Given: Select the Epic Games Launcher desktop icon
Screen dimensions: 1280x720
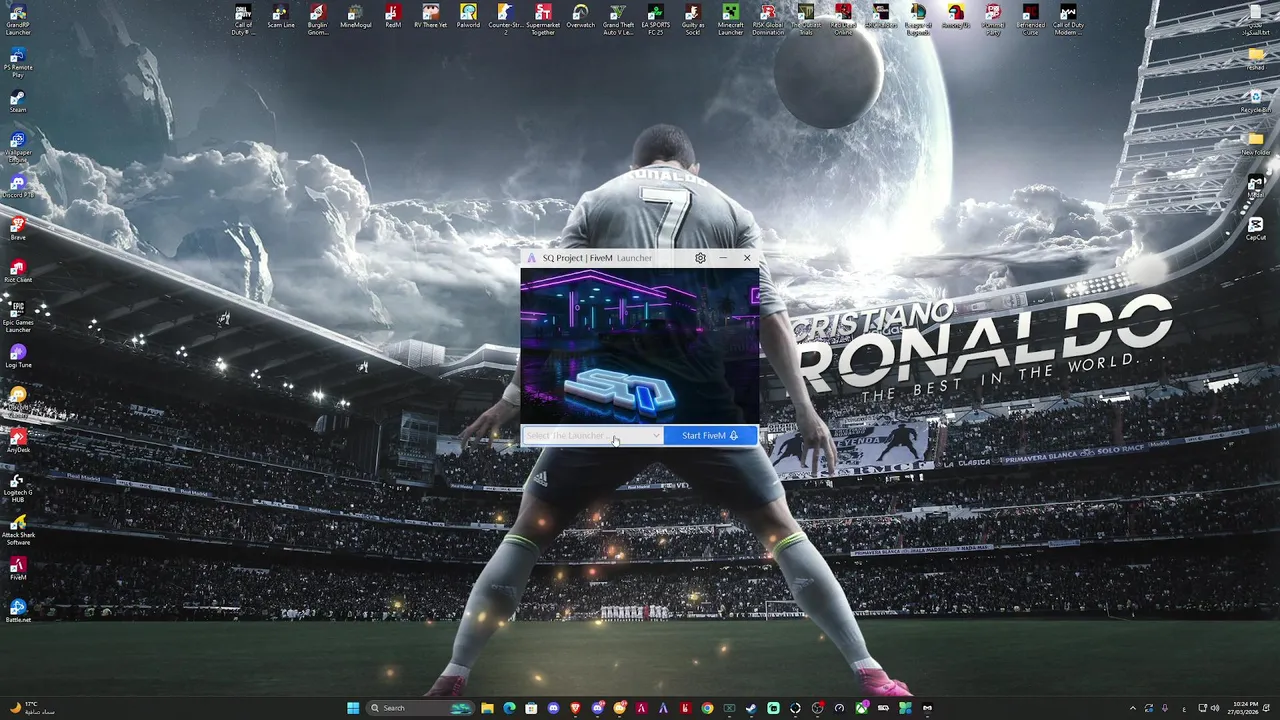Looking at the screenshot, I should click(18, 317).
